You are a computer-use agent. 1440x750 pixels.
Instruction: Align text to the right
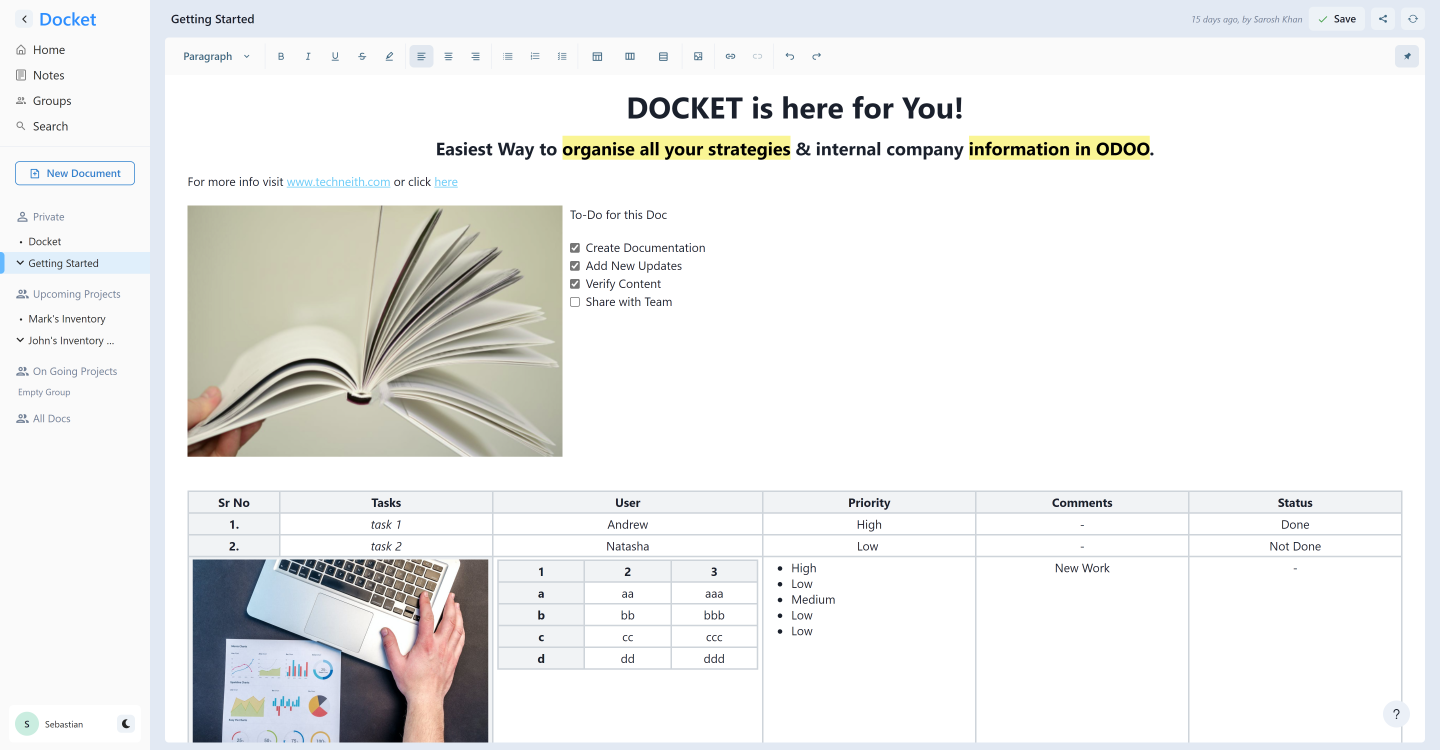coord(475,56)
